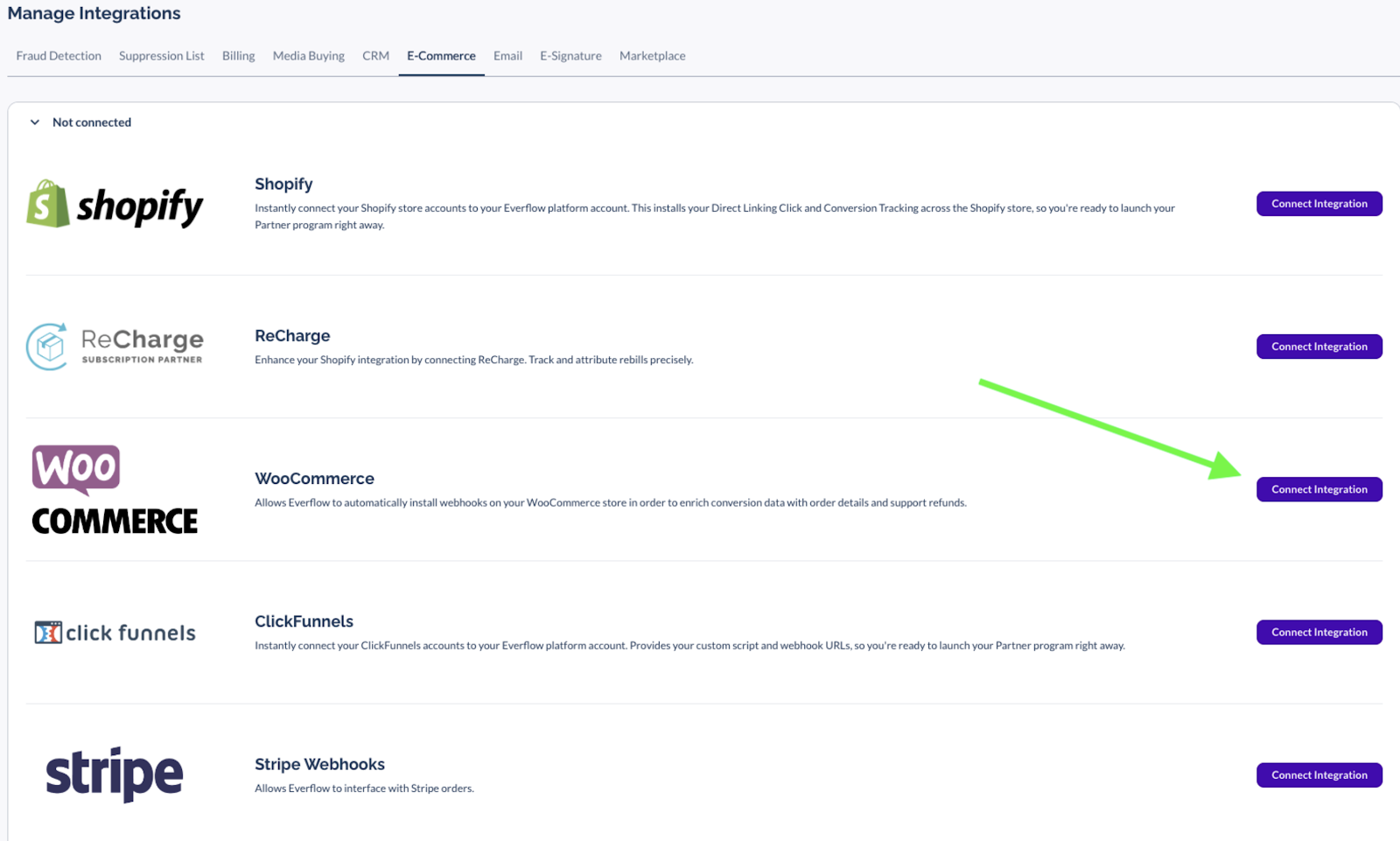This screenshot has width=1400, height=841.
Task: Switch to the Email tab
Action: [x=507, y=56]
